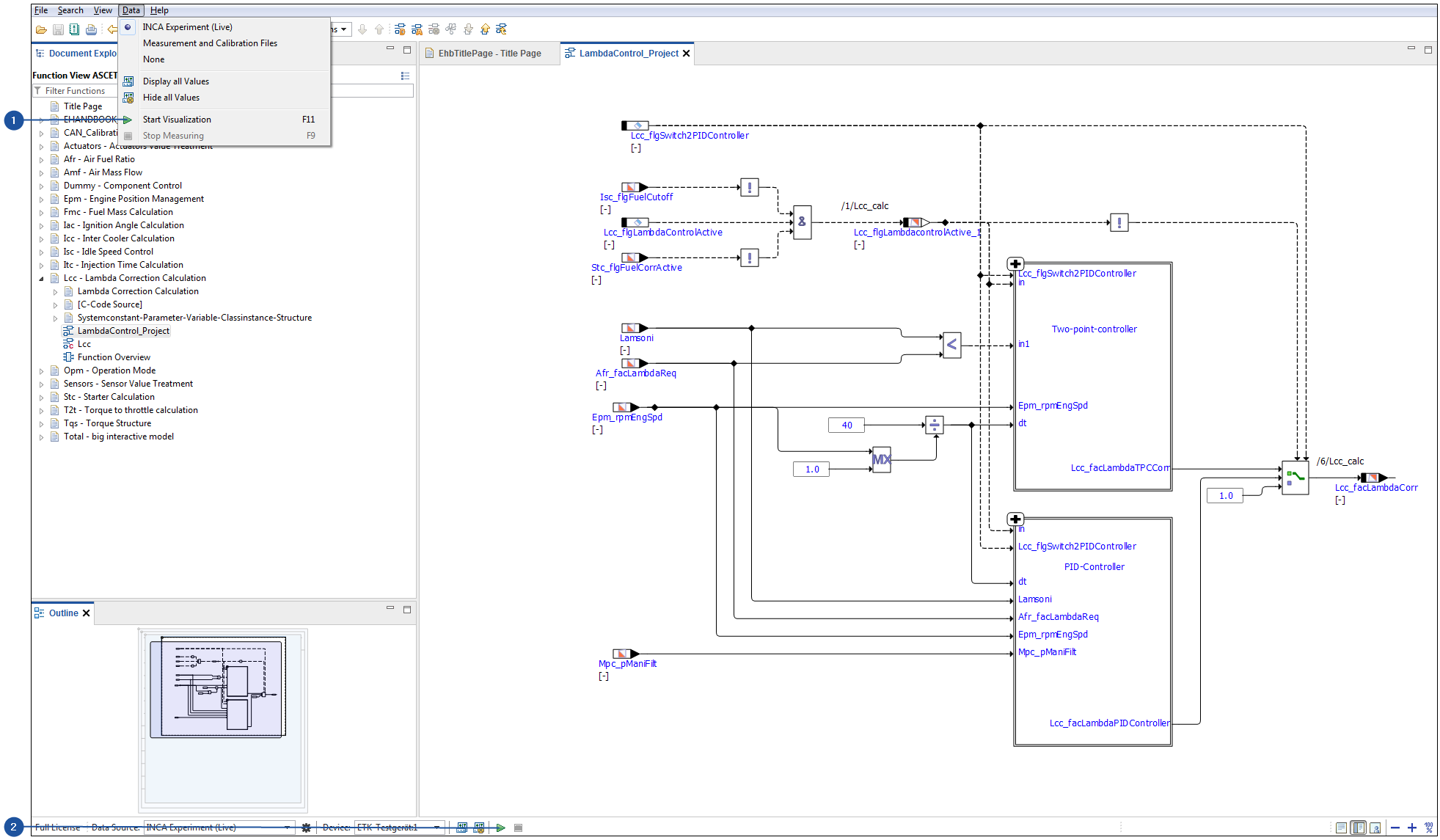
Task: Click the Data menu item
Action: click(x=131, y=10)
